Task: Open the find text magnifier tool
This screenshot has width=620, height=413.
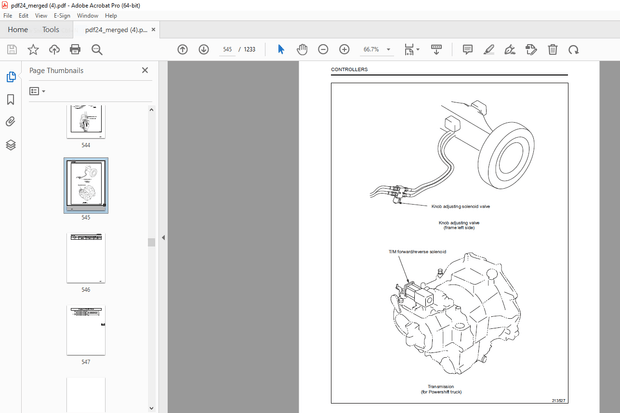Action: pos(97,49)
